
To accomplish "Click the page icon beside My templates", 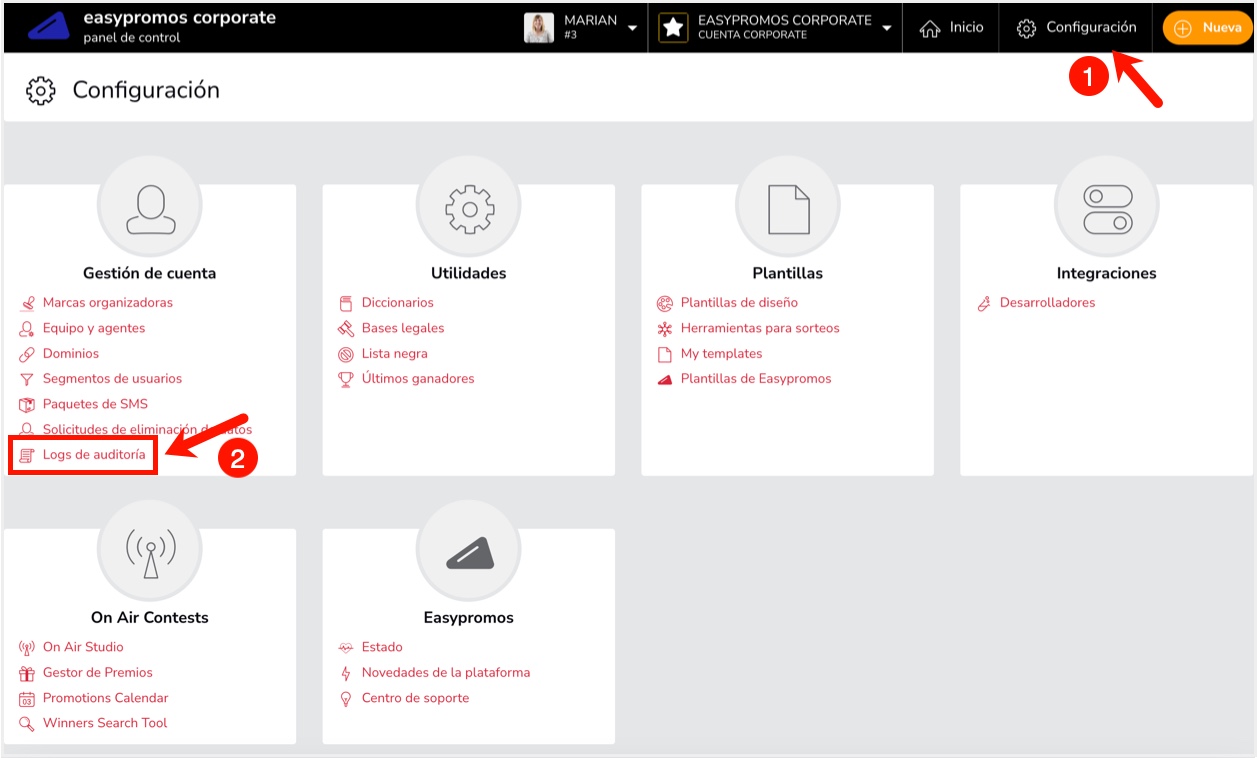I will click(665, 354).
